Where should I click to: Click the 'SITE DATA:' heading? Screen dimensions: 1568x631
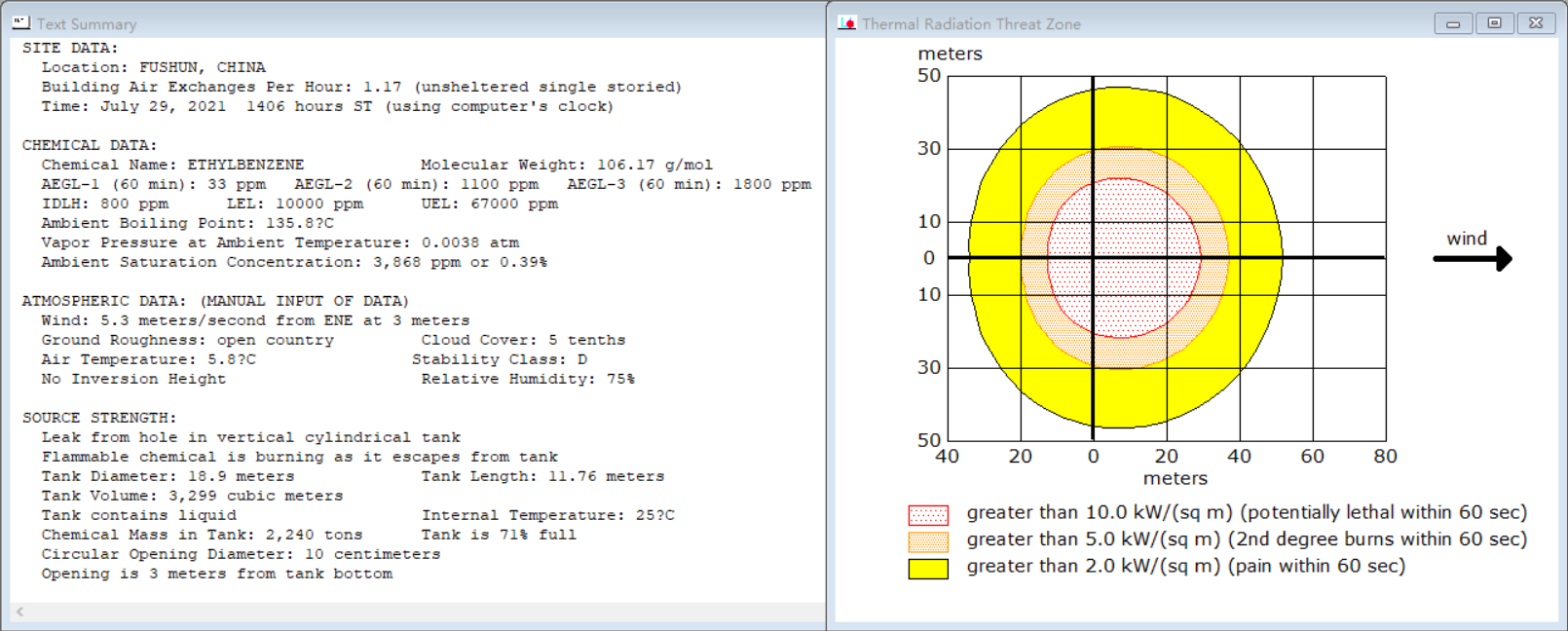tap(70, 48)
